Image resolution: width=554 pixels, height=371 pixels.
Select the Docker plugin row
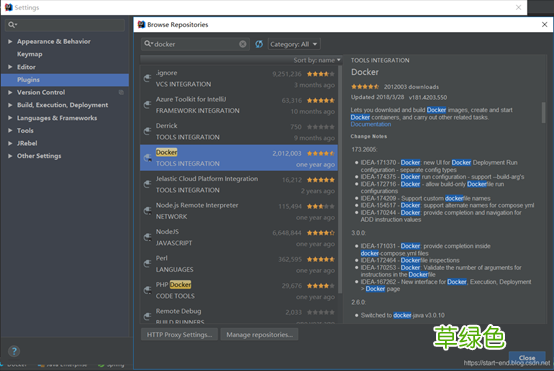239,158
